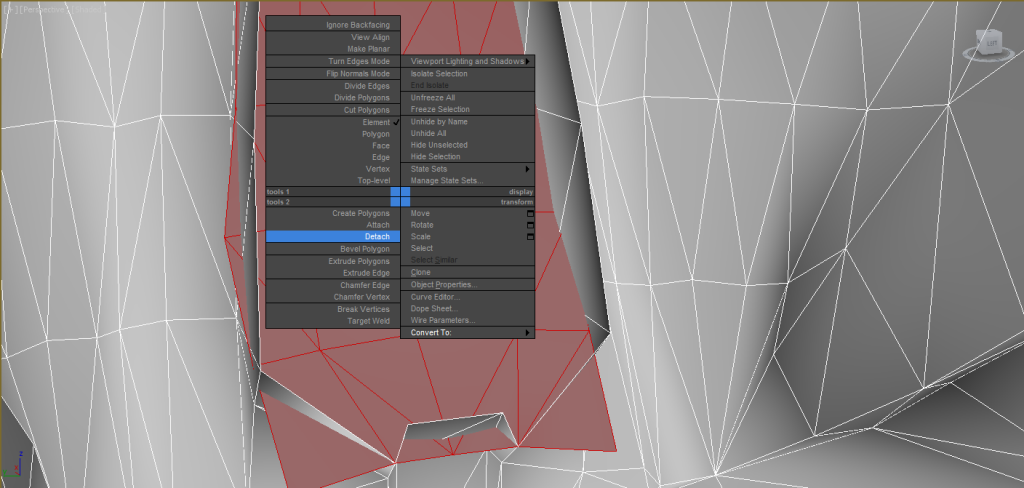Choose Scale in transform quad

tap(464, 237)
